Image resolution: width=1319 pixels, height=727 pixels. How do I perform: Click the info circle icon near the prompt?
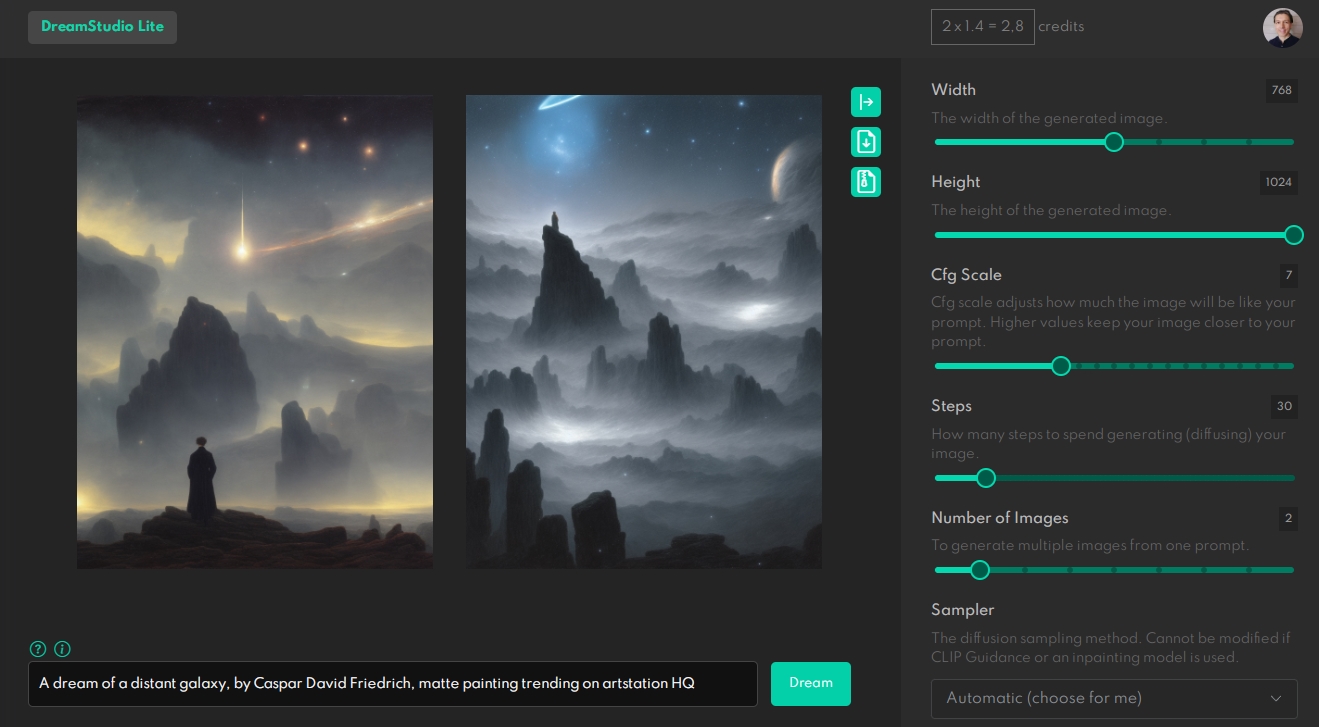tap(62, 649)
